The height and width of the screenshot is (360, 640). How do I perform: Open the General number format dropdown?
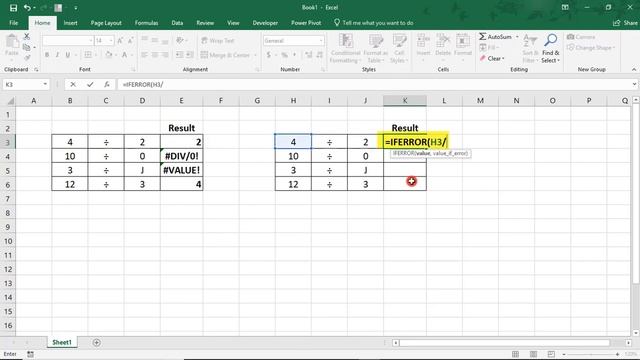point(321,40)
